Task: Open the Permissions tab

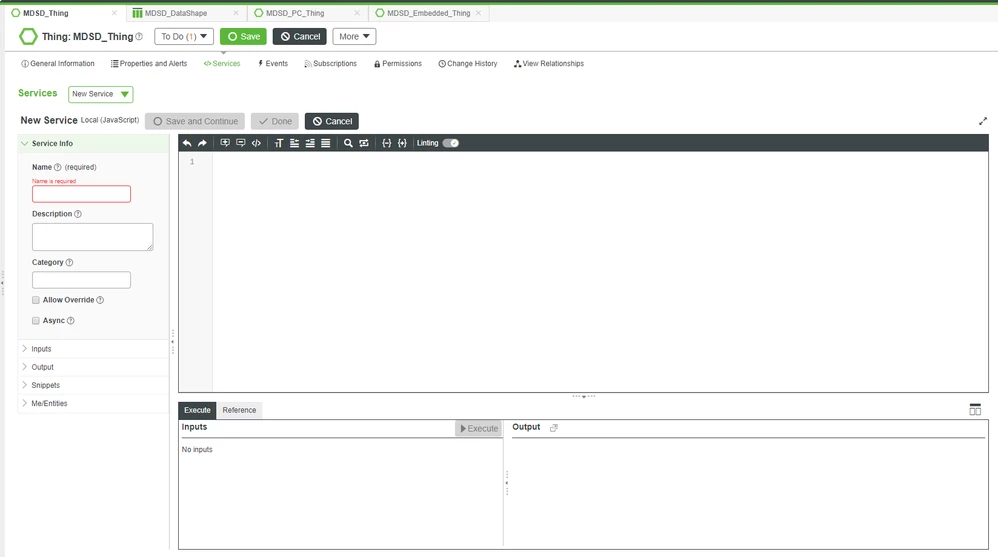Action: (x=398, y=64)
